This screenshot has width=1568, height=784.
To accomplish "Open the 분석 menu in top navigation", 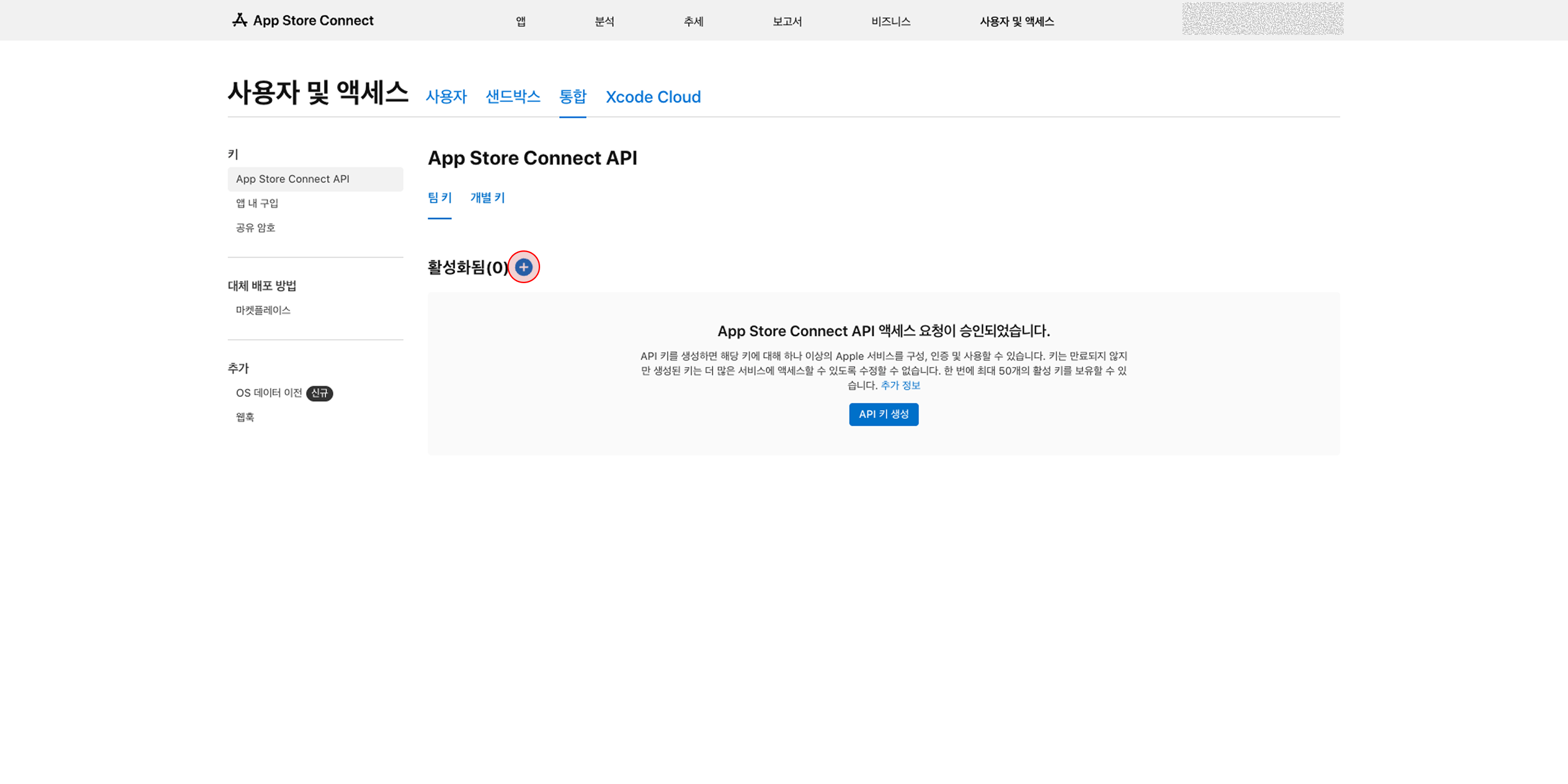I will click(604, 21).
